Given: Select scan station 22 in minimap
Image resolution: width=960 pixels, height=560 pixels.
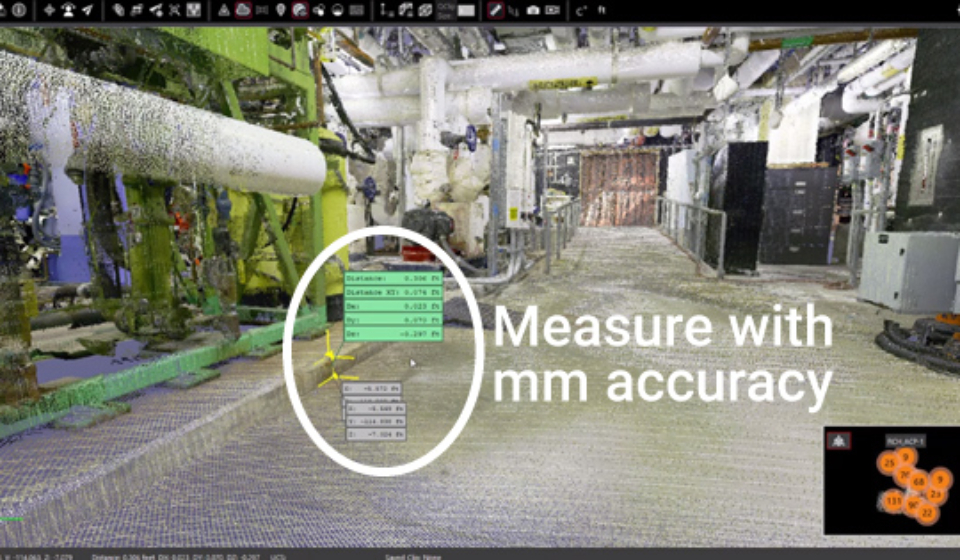Looking at the screenshot, I should pos(928,513).
